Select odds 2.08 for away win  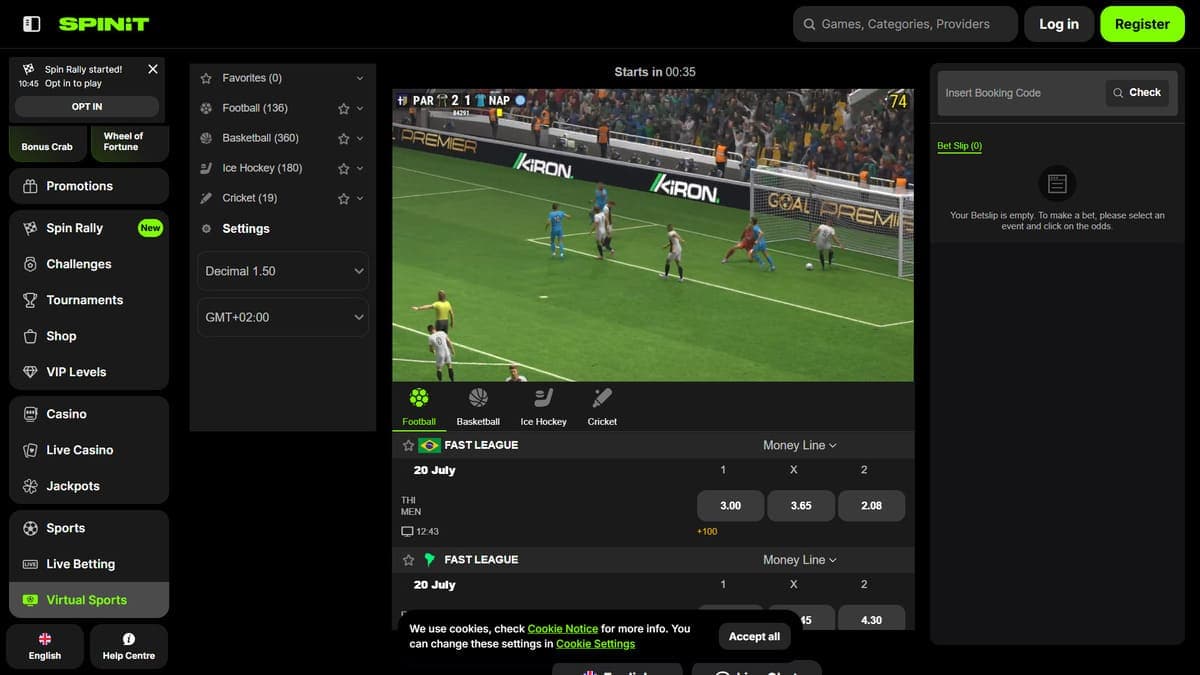[x=871, y=506]
